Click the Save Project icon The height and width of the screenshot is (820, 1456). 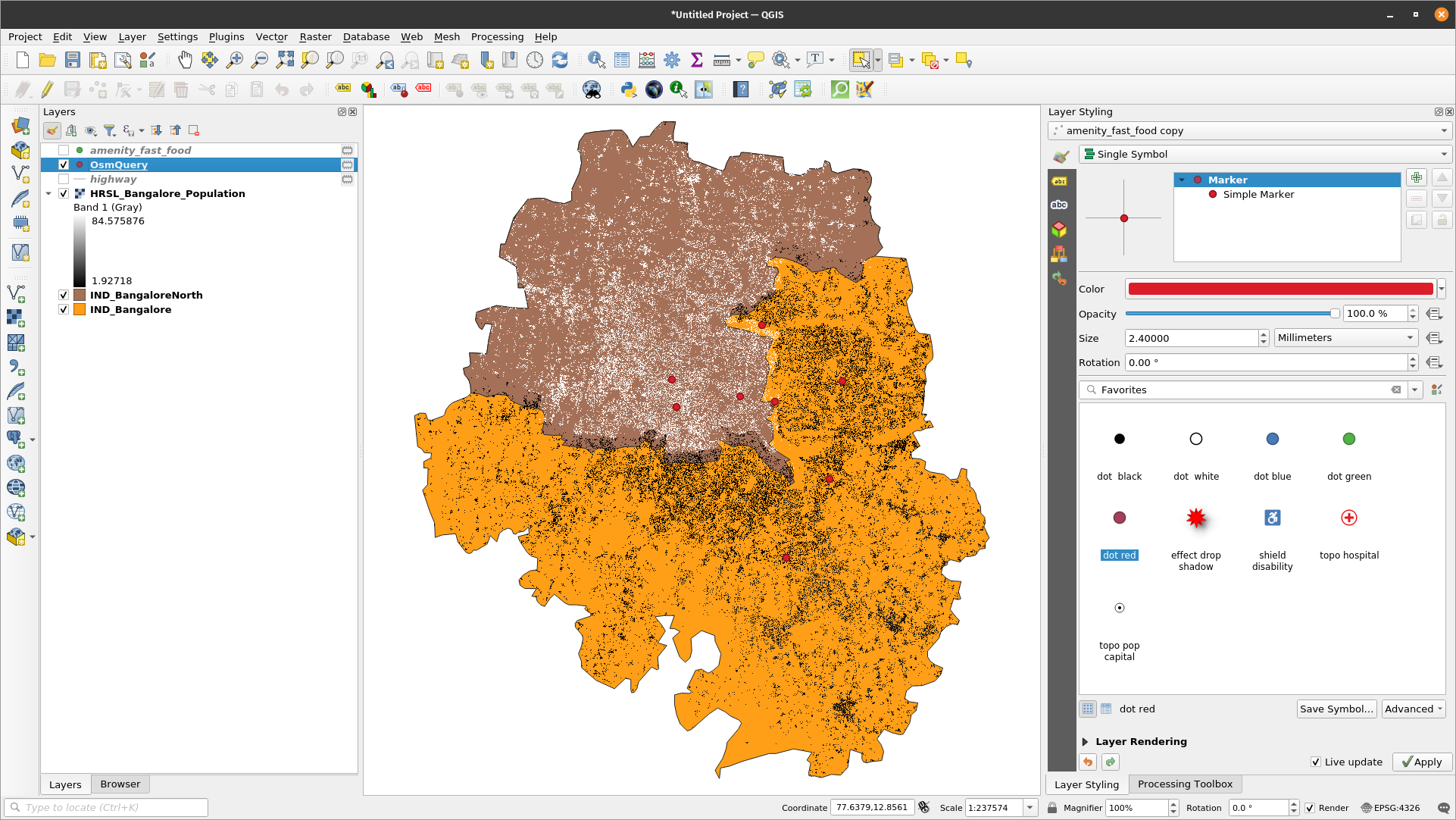click(x=72, y=61)
